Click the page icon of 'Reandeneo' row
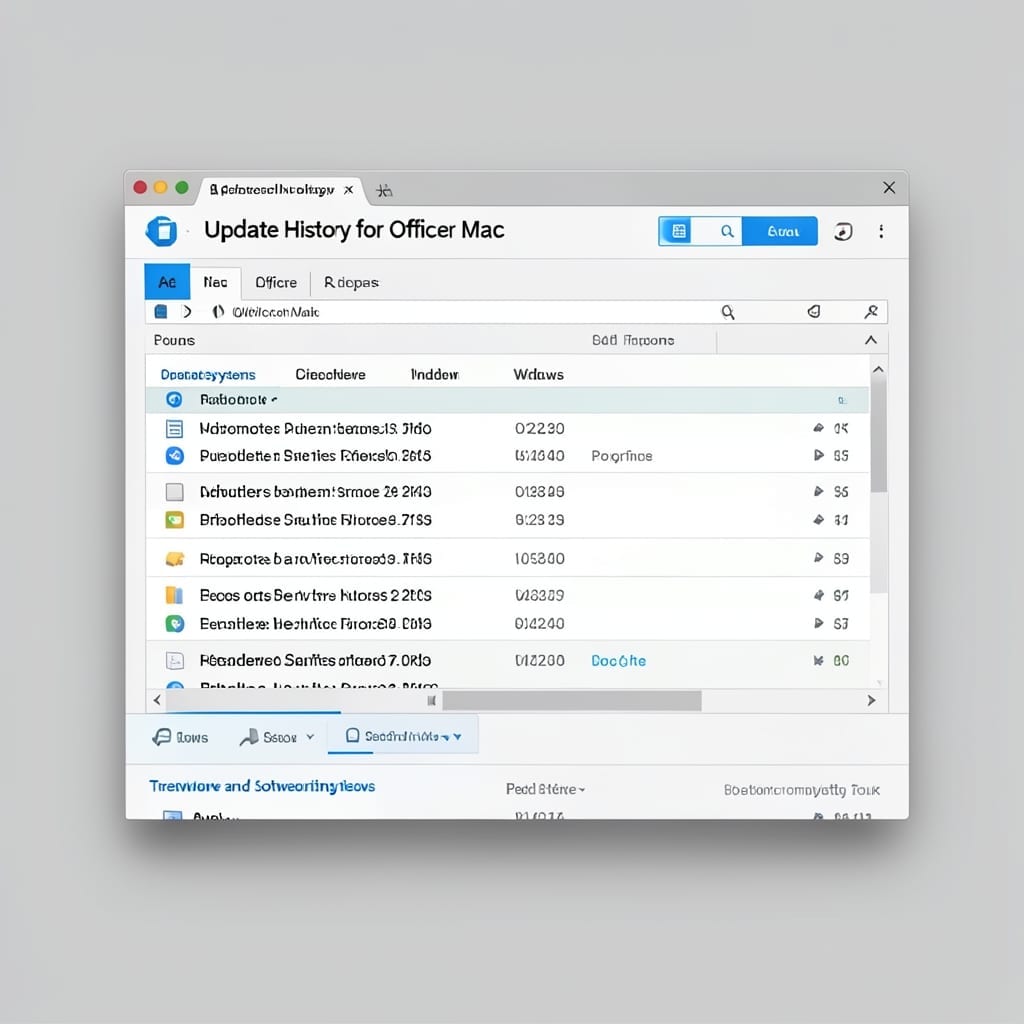 tap(175, 661)
